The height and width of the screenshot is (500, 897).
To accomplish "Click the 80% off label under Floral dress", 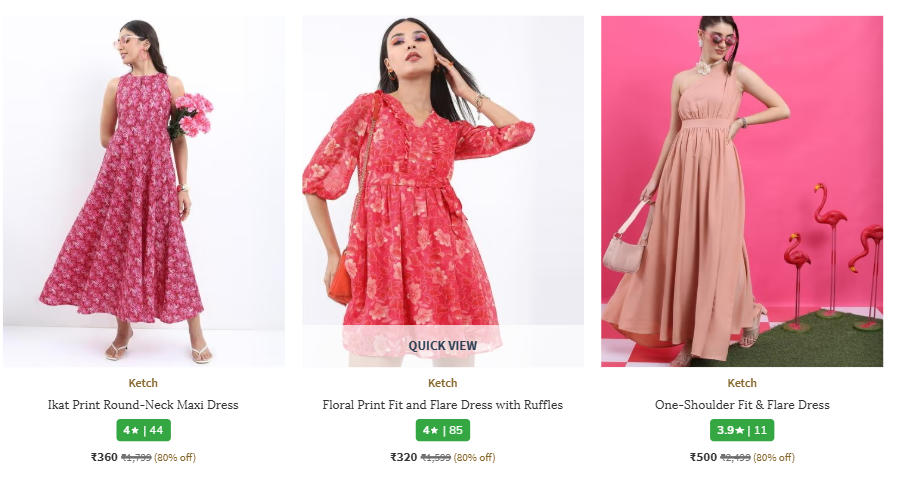I will [x=474, y=458].
